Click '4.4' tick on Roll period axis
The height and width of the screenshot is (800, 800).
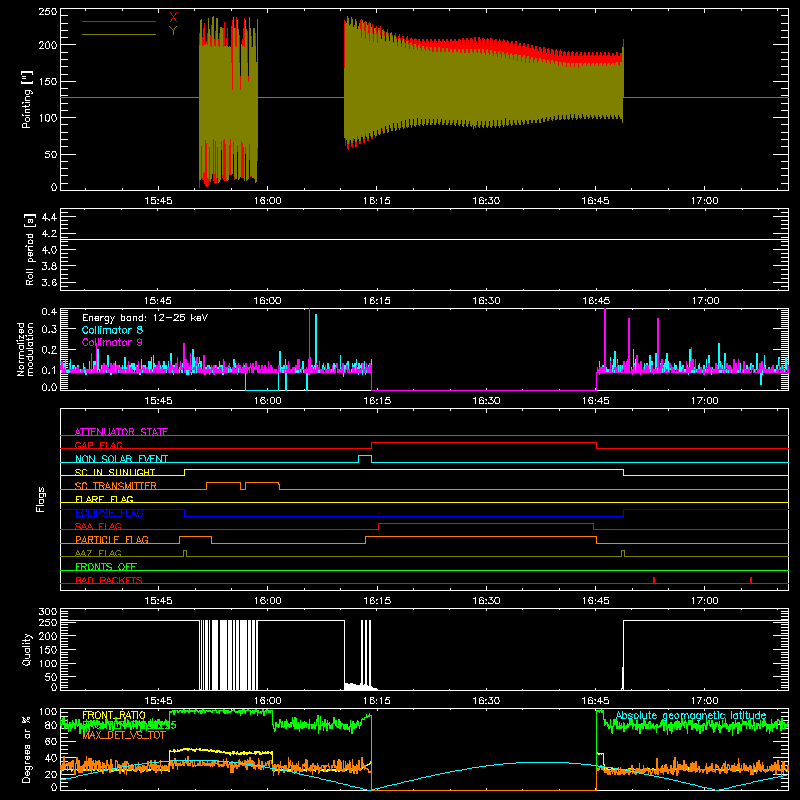[49, 217]
